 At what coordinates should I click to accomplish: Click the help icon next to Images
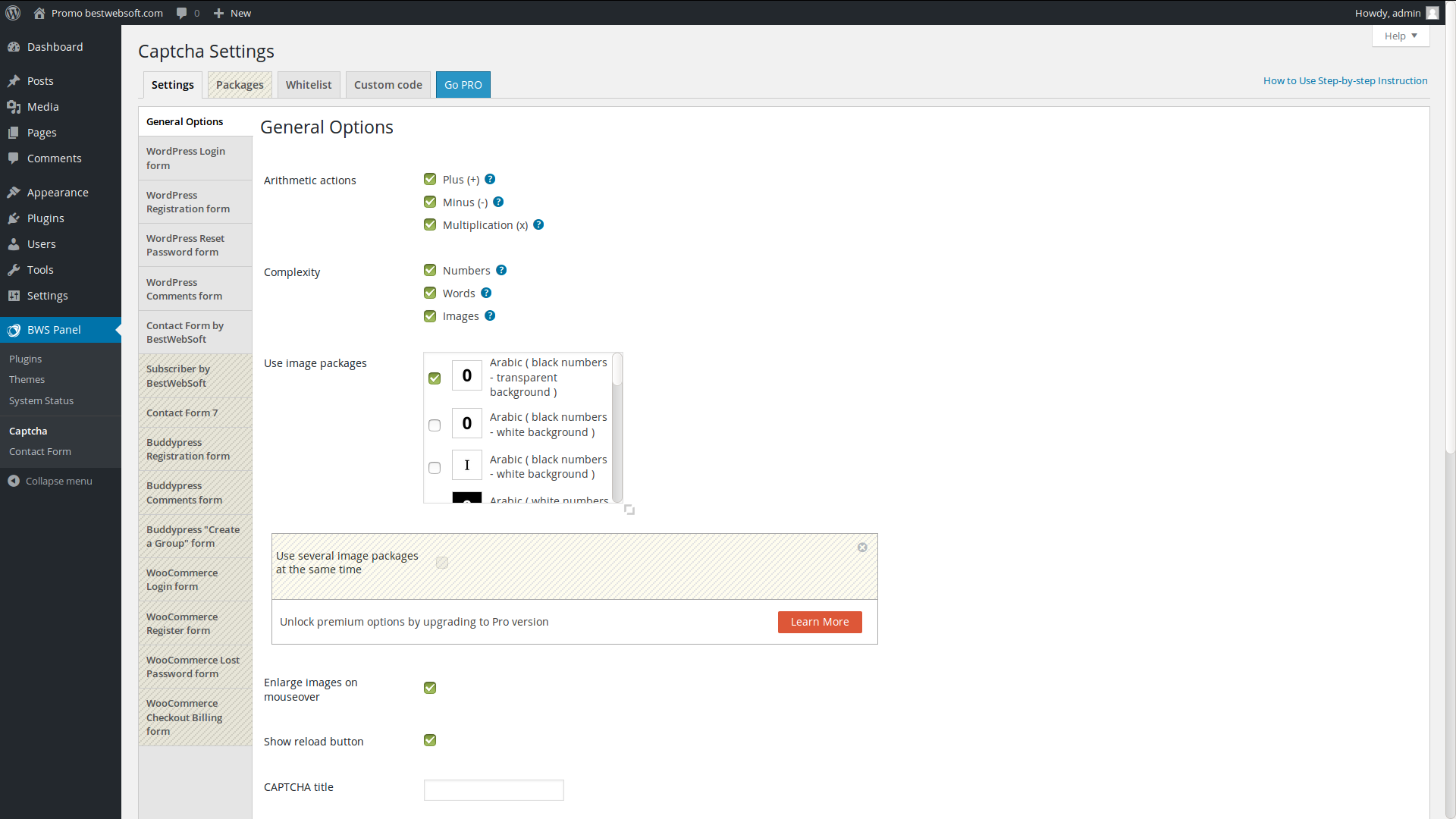click(490, 315)
